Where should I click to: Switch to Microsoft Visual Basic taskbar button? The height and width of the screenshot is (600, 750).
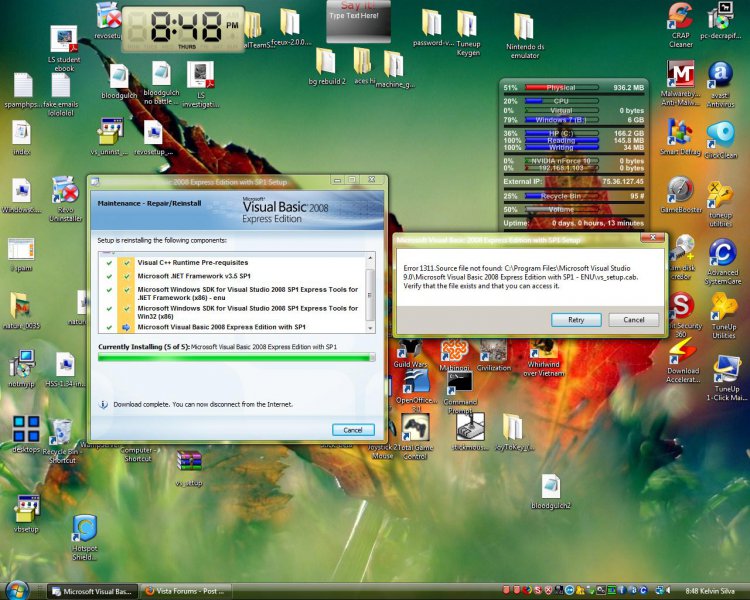pos(94,591)
